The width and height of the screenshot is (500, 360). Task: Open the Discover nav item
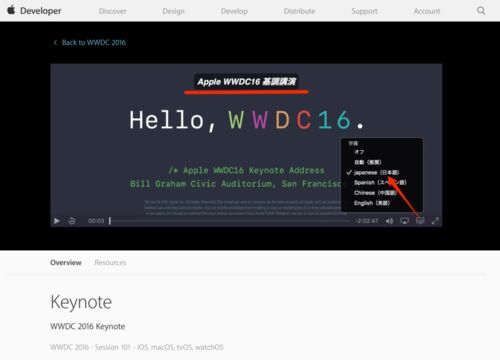click(113, 11)
